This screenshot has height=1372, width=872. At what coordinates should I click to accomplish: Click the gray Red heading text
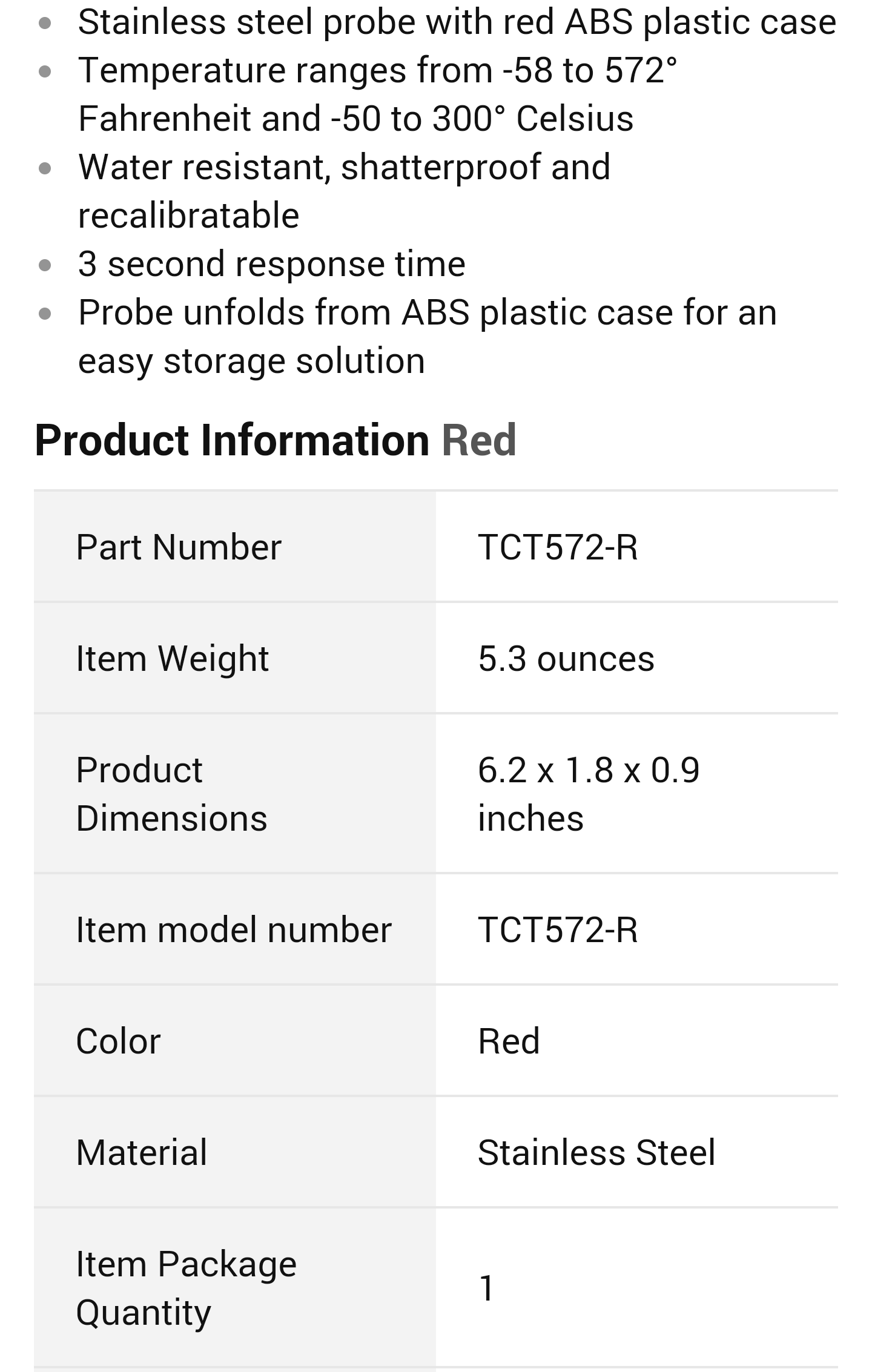click(x=479, y=440)
